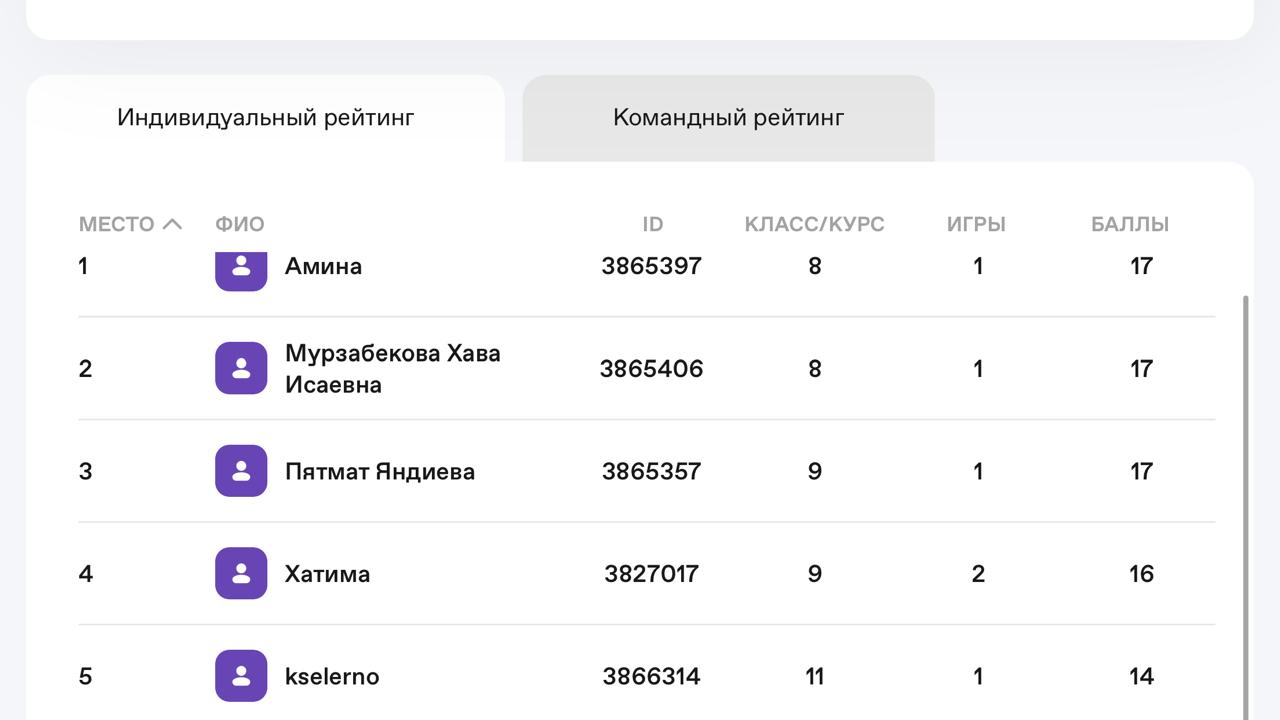Sort table by ИГРЫ column header
This screenshot has width=1280, height=720.
point(976,224)
